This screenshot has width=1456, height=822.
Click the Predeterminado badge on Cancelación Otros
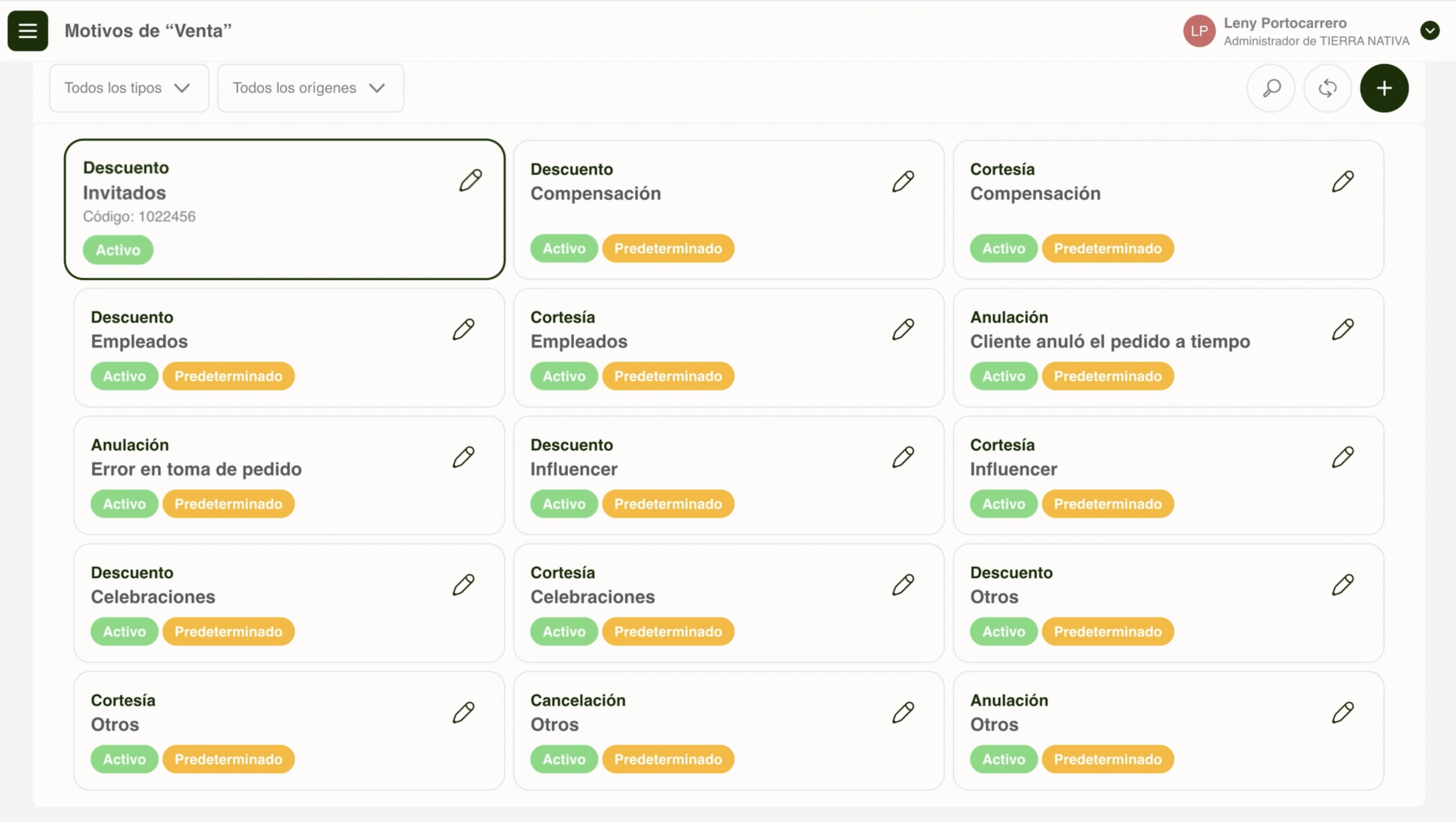point(667,759)
